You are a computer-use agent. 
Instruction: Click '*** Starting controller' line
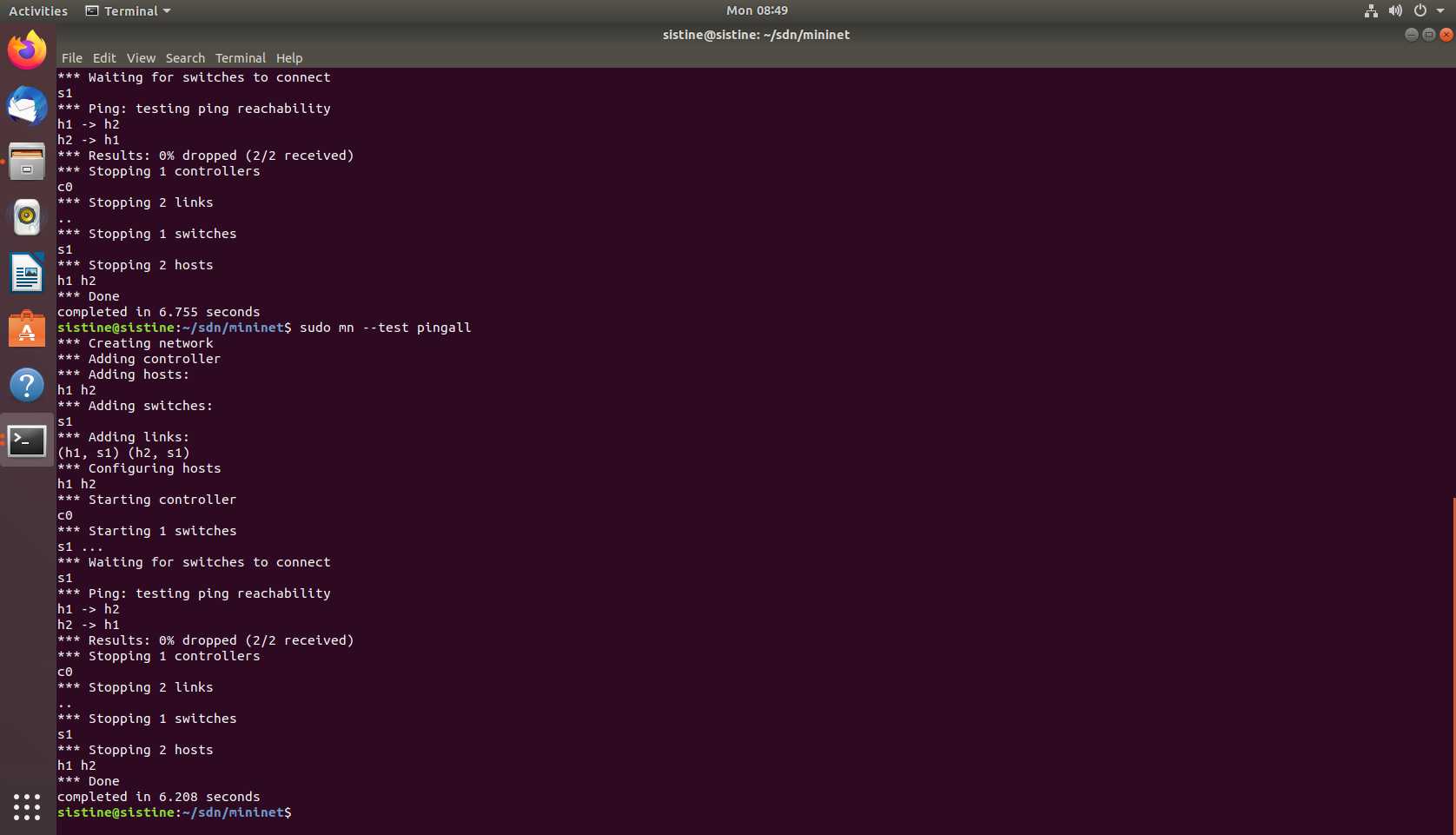147,500
